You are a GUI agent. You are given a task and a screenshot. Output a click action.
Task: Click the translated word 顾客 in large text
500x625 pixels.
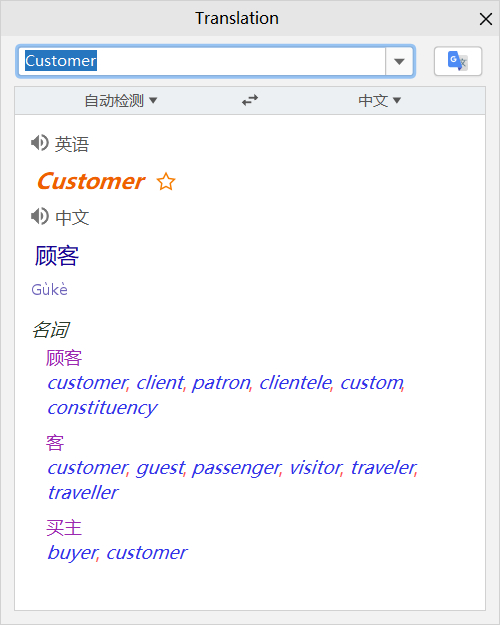(57, 256)
